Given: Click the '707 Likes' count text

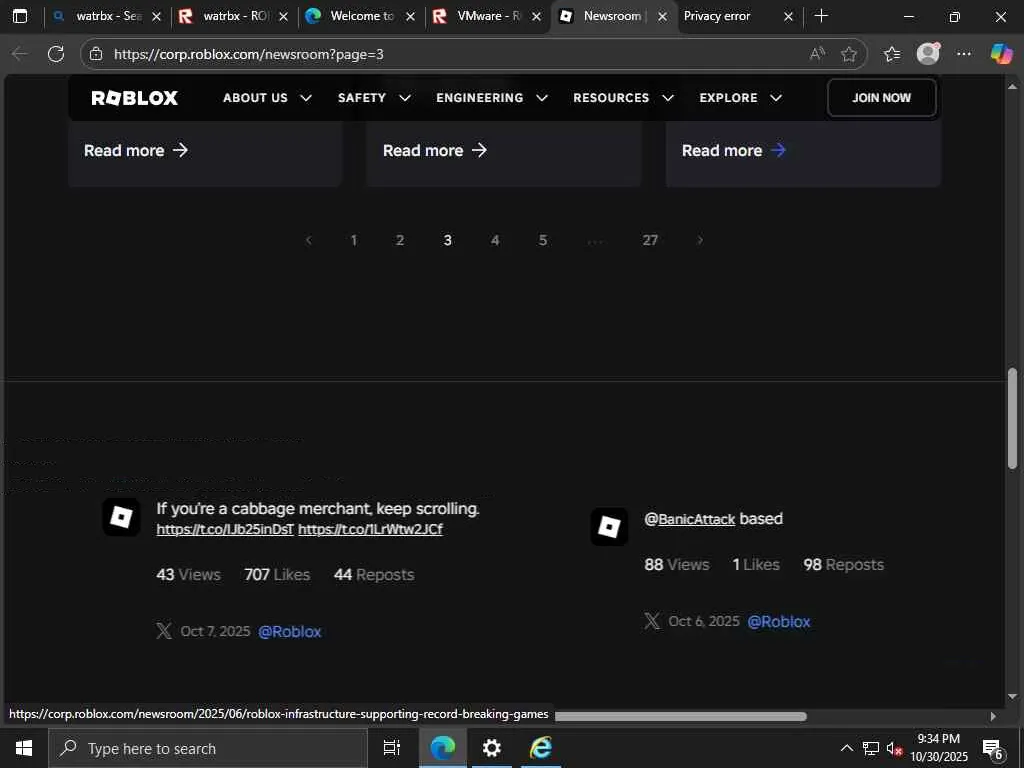Looking at the screenshot, I should (x=277, y=575).
